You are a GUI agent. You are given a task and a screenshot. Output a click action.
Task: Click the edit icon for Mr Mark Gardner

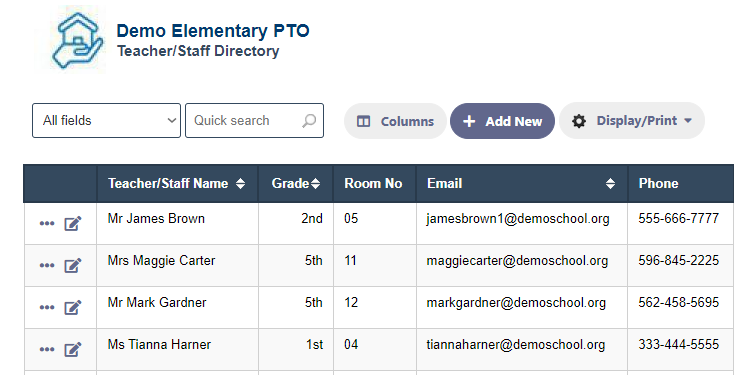(72, 307)
